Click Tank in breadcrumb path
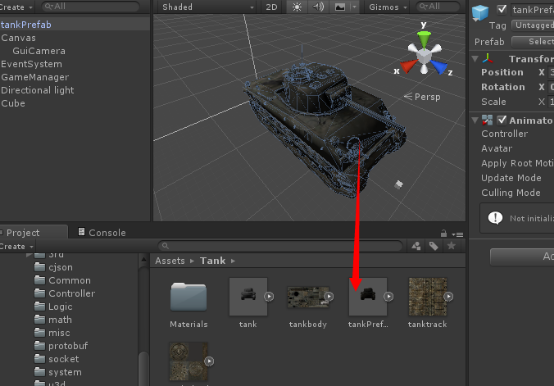 [x=212, y=261]
